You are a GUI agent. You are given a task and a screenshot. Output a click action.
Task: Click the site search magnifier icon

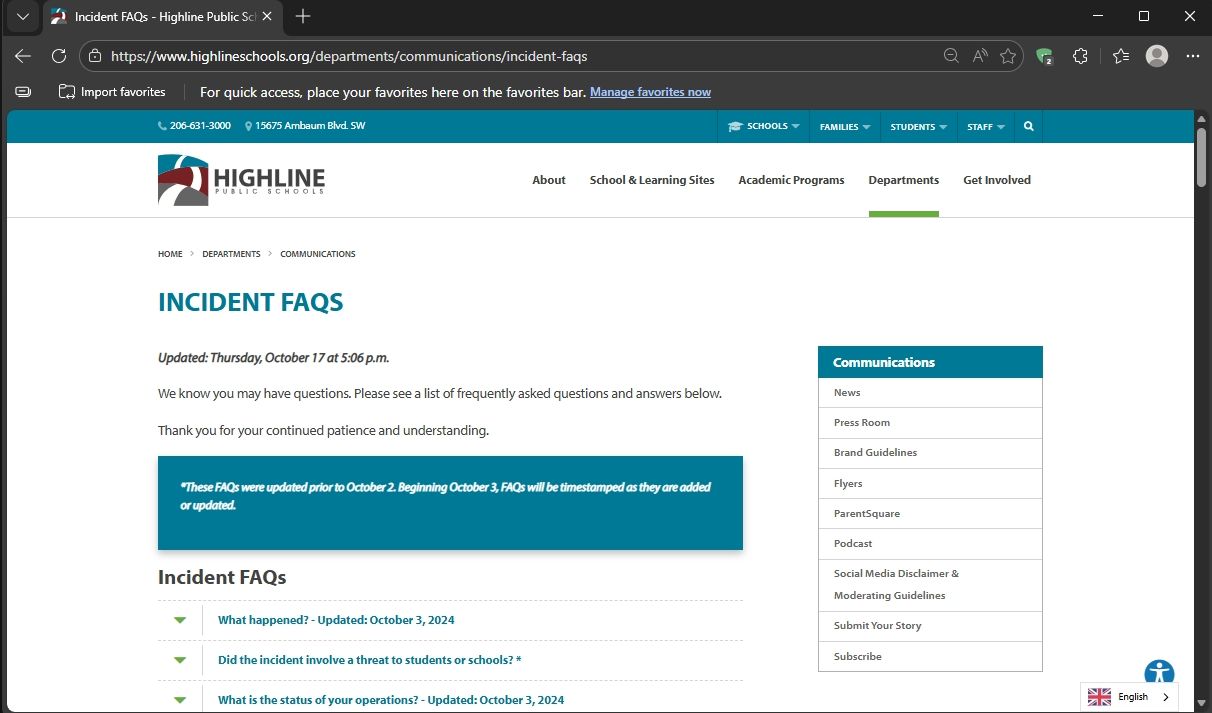point(1028,127)
